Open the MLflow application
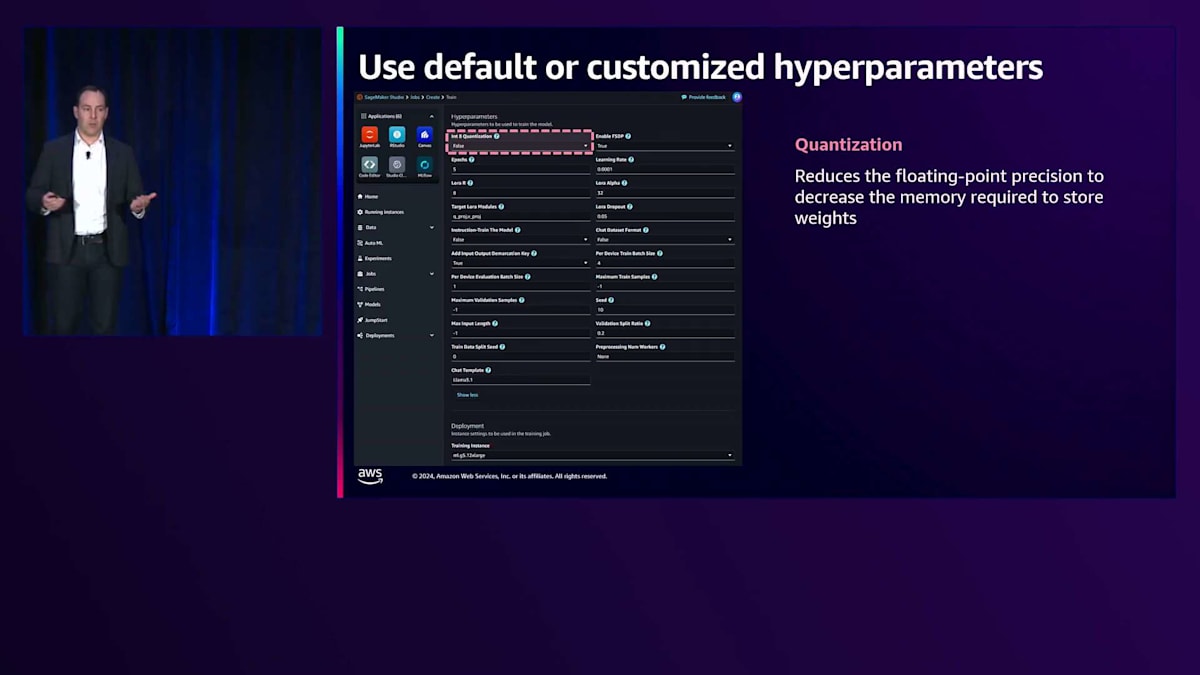 tap(425, 167)
